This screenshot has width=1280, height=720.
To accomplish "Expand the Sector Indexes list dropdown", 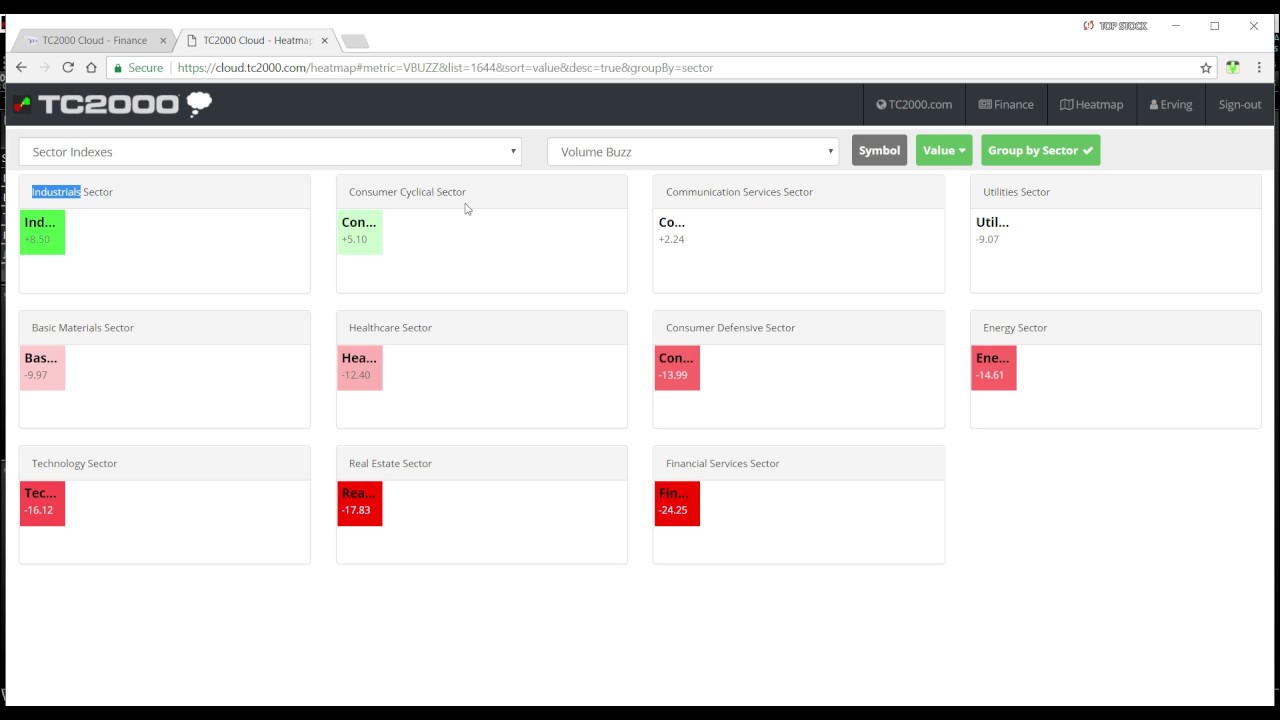I will [270, 152].
